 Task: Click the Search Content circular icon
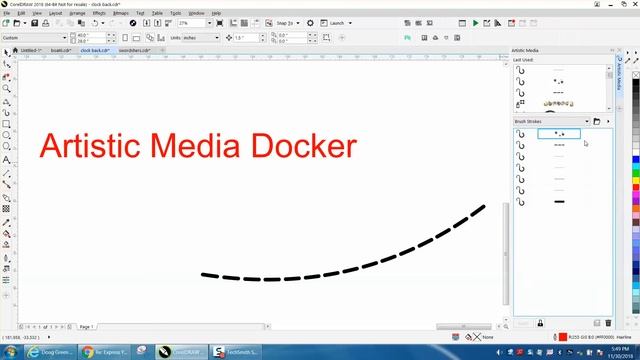[x=133, y=23]
